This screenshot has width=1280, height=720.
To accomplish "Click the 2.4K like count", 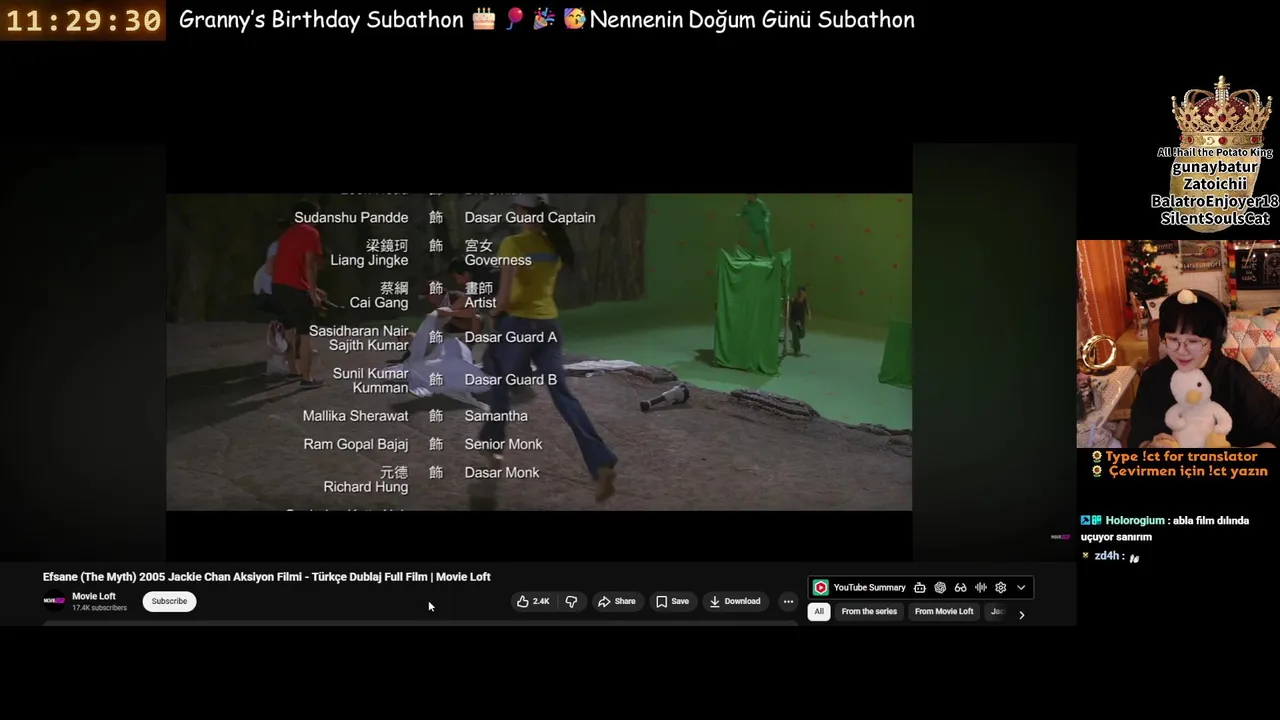I will [541, 601].
